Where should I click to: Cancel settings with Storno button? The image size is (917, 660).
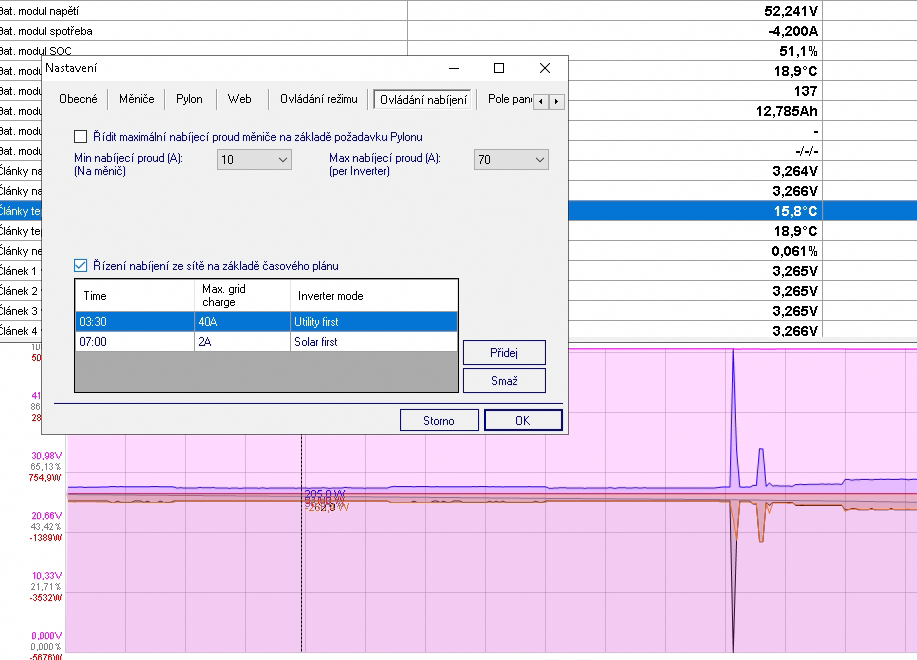pyautogui.click(x=438, y=421)
